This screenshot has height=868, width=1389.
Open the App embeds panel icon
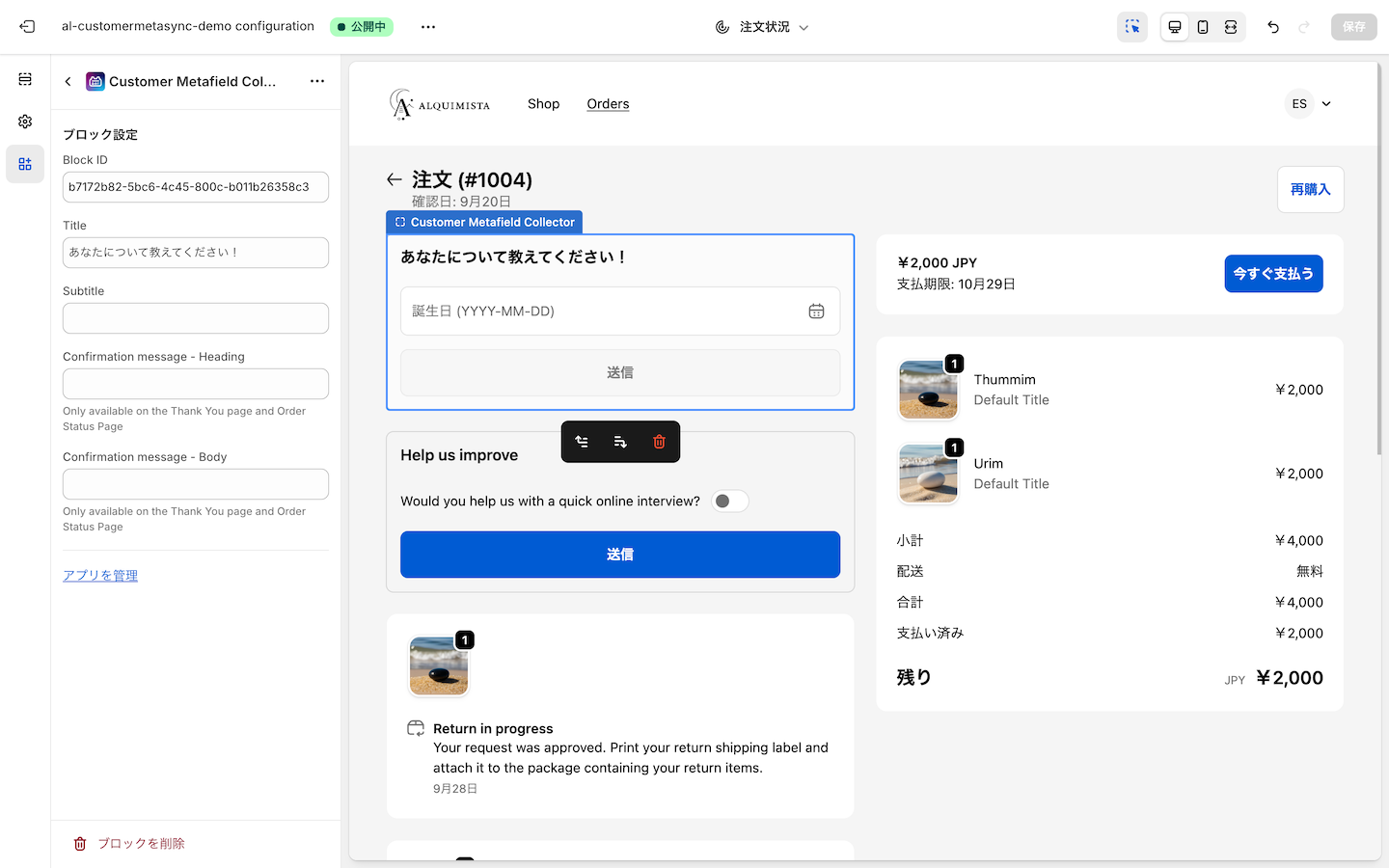pos(25,164)
